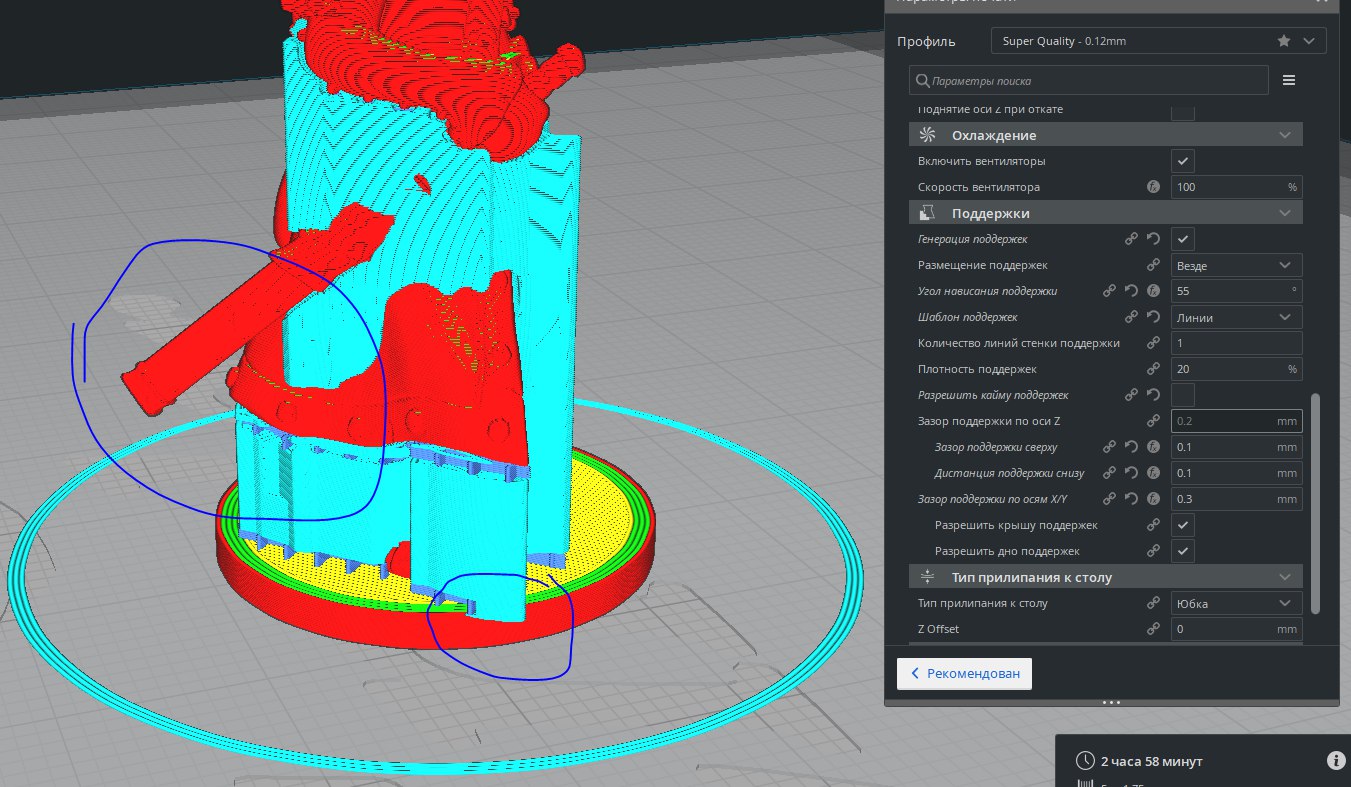Click the link icon for Разрешить дно поддержек
This screenshot has height=787, width=1351.
click(1153, 551)
